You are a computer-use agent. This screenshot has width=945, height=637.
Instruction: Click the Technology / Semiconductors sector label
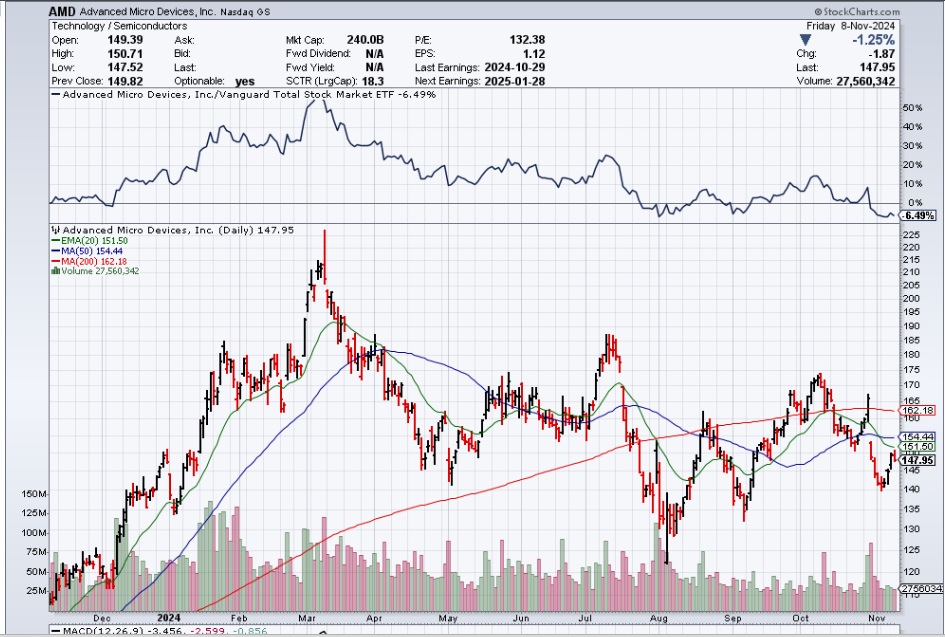[x=112, y=23]
